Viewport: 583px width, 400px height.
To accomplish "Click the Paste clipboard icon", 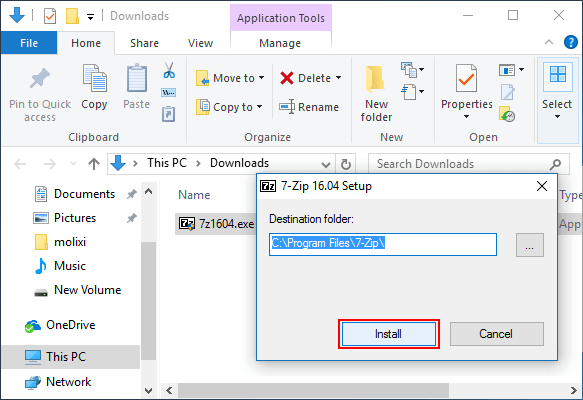I will point(137,78).
